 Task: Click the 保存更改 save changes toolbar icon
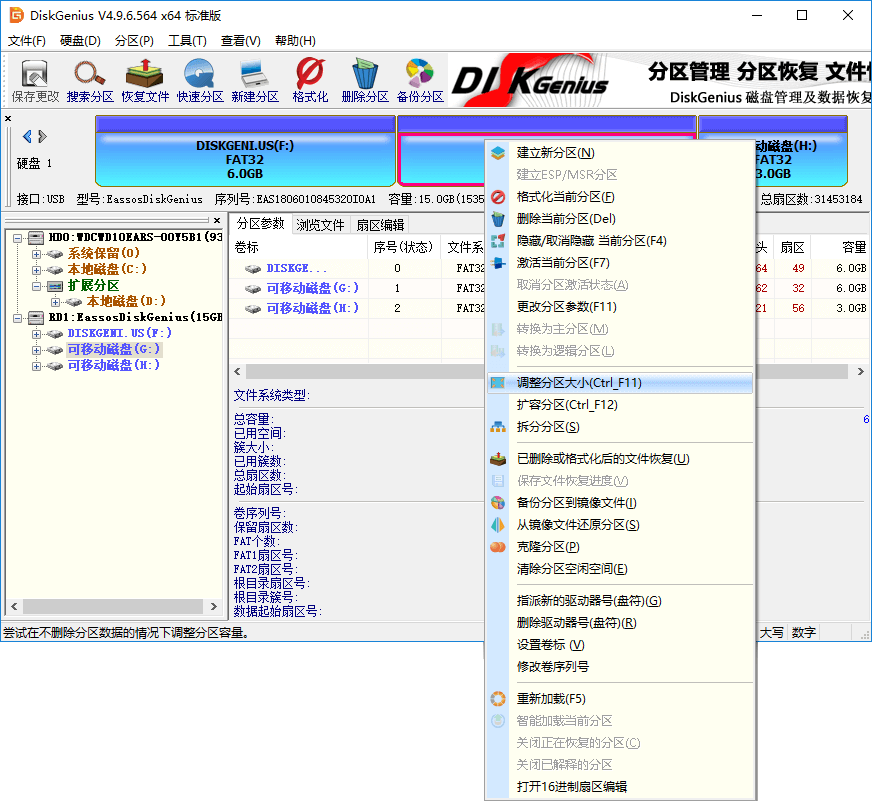click(35, 80)
